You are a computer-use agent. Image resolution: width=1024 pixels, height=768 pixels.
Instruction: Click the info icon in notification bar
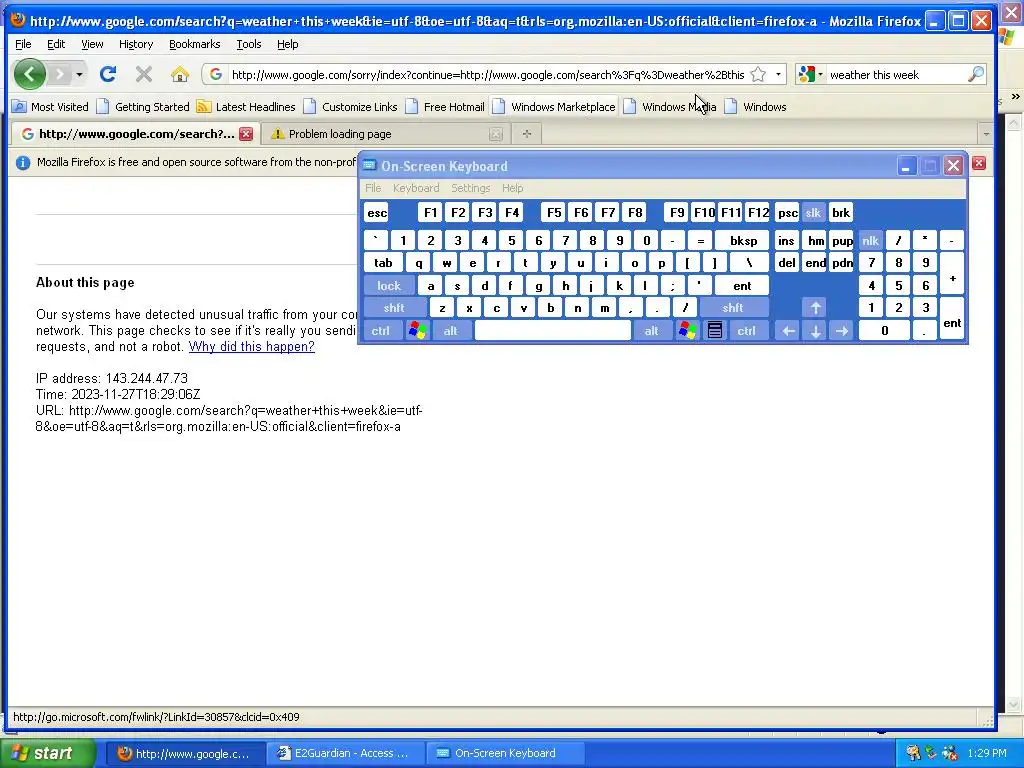pos(23,163)
